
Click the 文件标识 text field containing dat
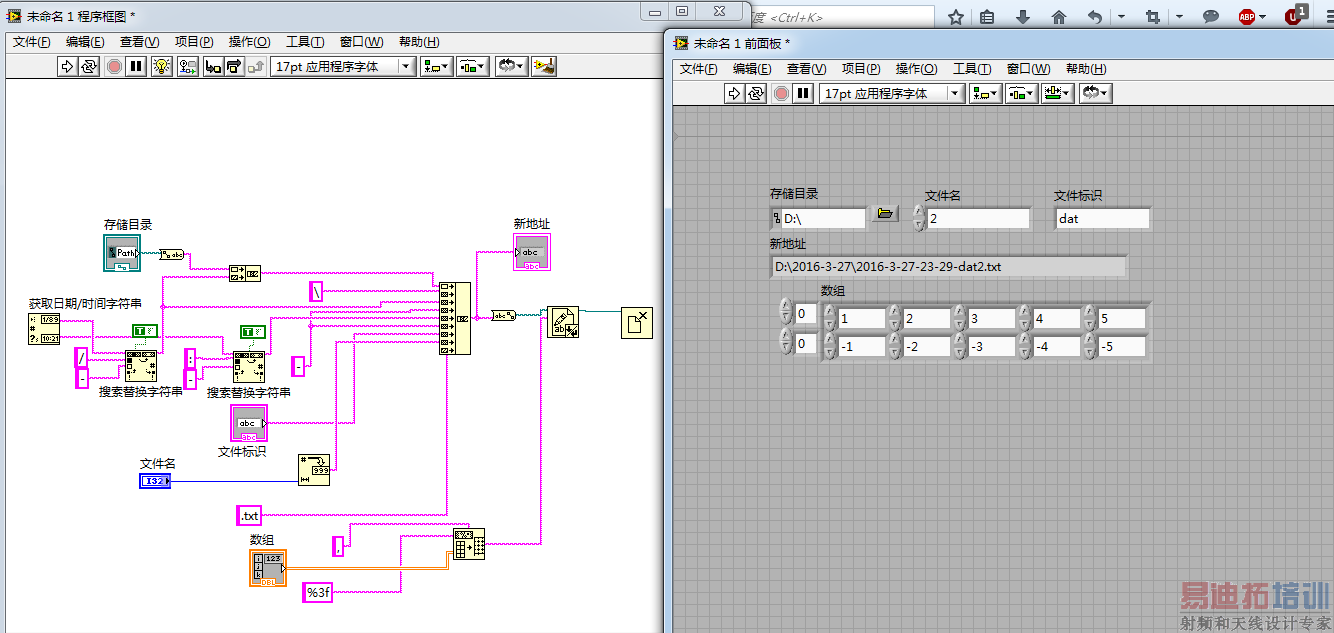click(1102, 218)
